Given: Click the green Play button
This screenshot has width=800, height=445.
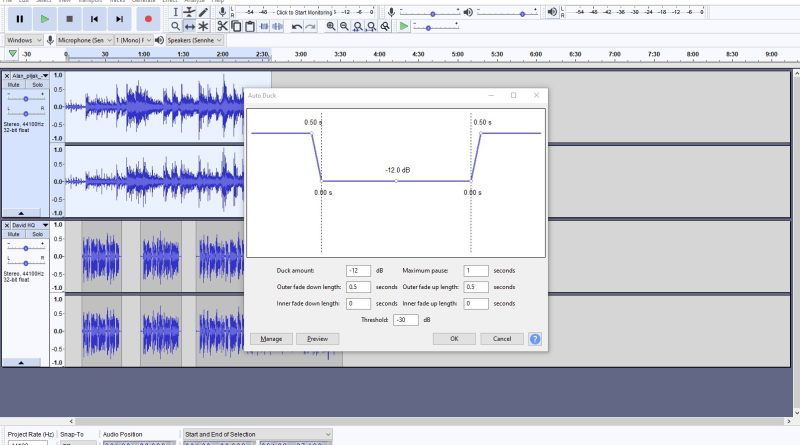Looking at the screenshot, I should (x=45, y=18).
